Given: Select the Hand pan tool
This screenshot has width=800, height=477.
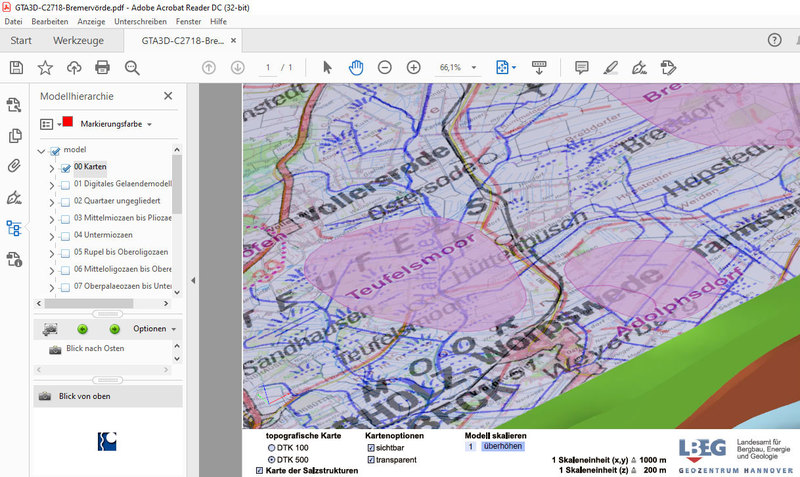Looking at the screenshot, I should tap(356, 67).
